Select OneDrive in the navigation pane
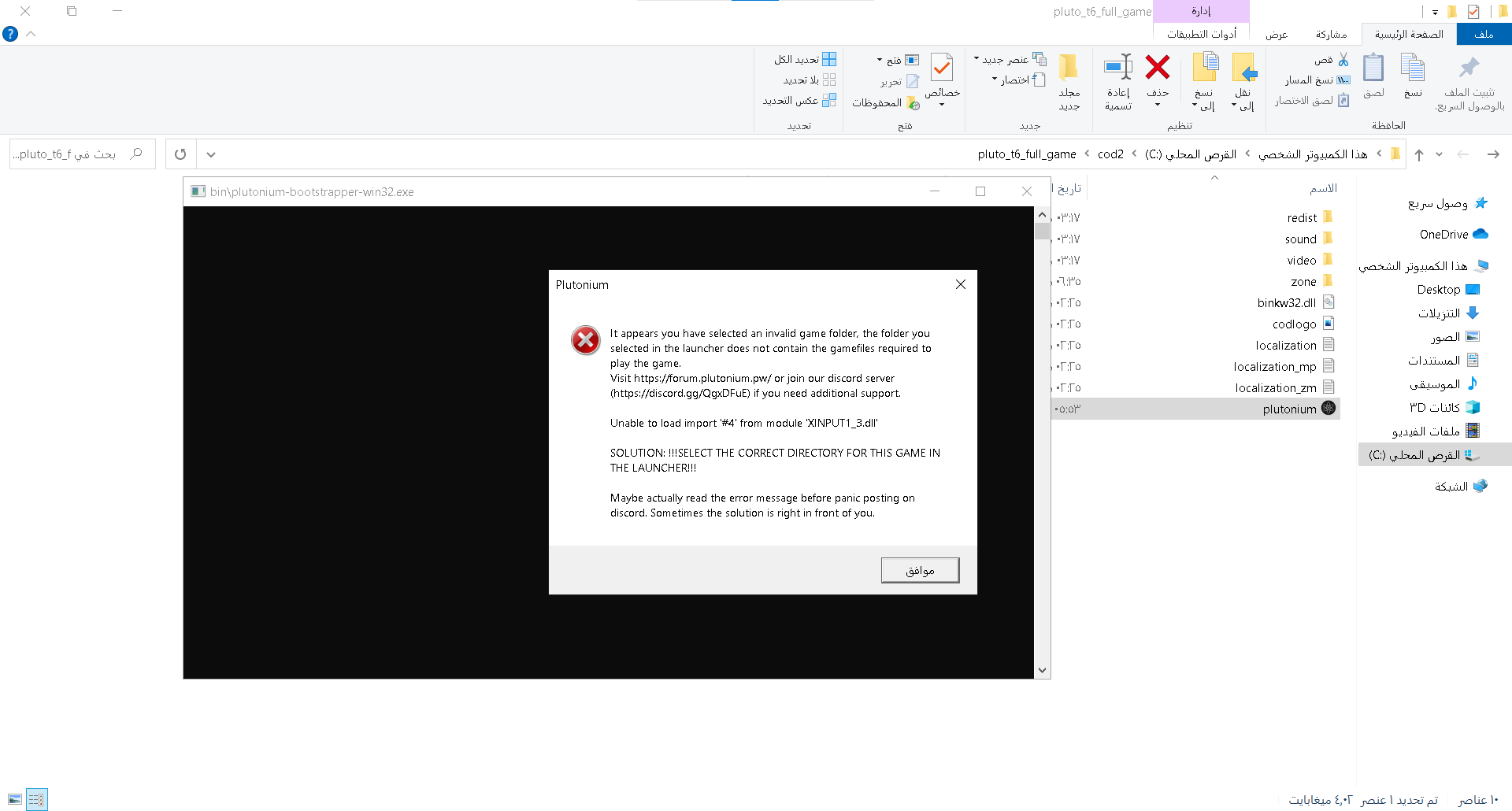 [x=1453, y=234]
